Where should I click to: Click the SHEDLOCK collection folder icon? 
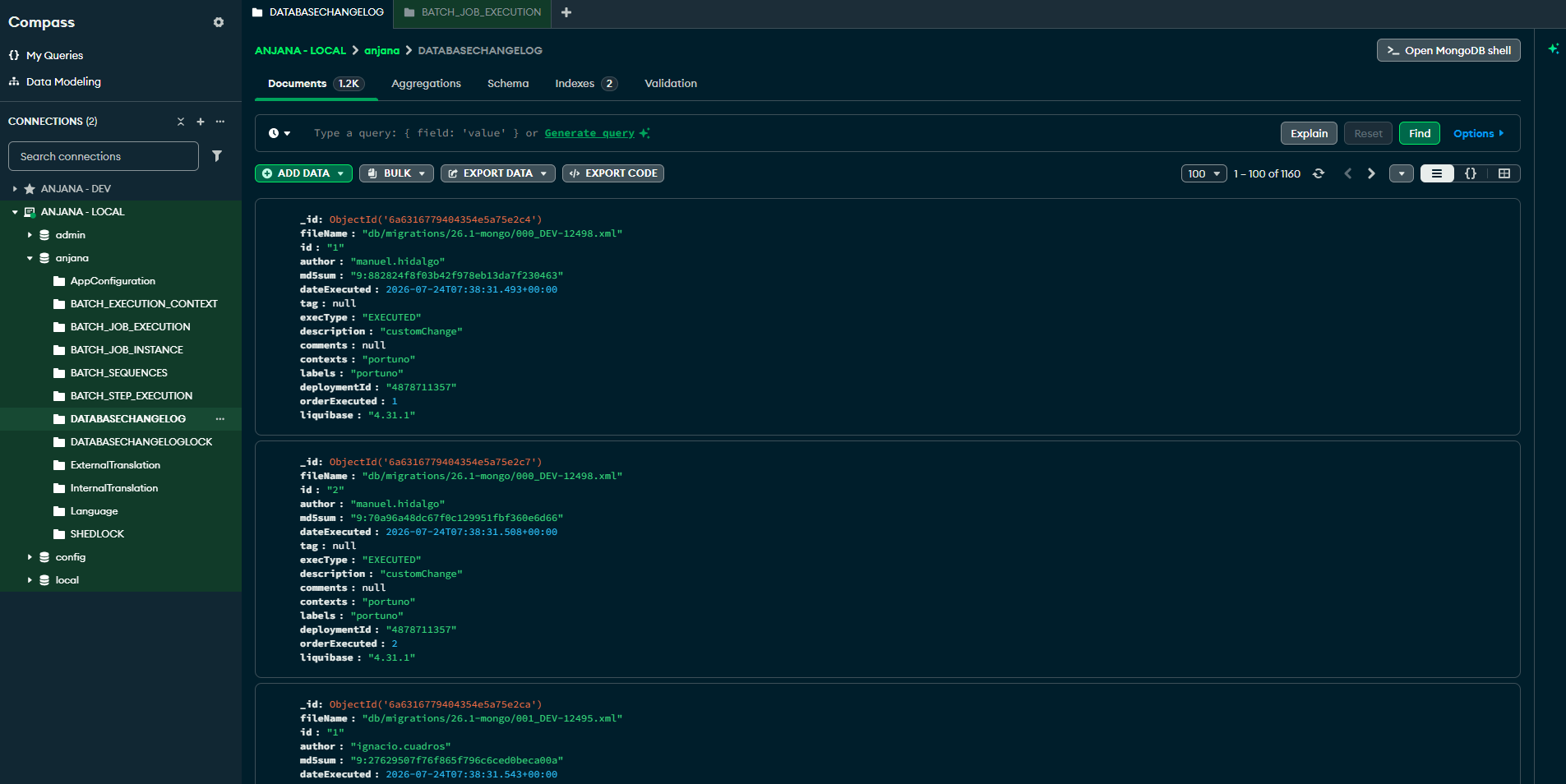pos(59,534)
